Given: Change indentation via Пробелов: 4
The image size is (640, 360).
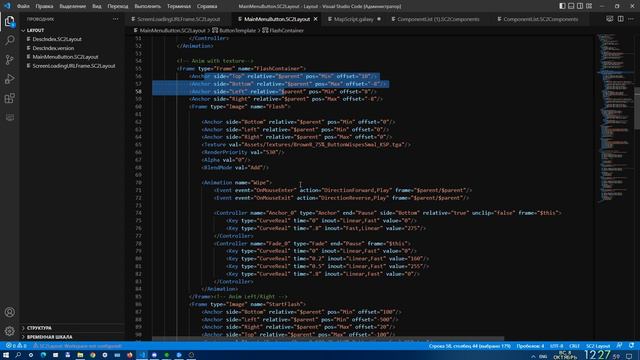Looking at the screenshot, I should pos(530,346).
